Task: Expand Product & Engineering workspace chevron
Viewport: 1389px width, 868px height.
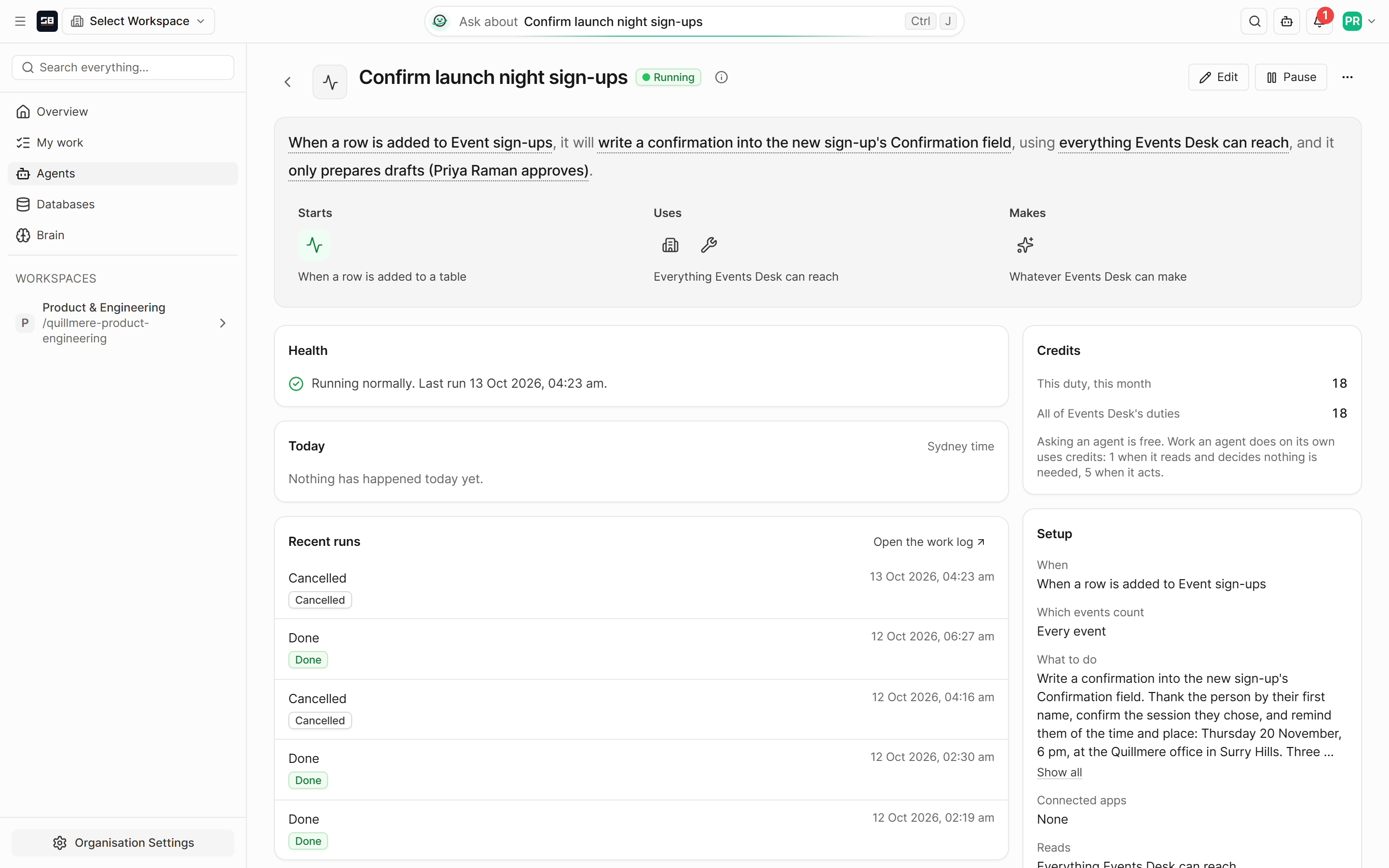Action: (223, 323)
